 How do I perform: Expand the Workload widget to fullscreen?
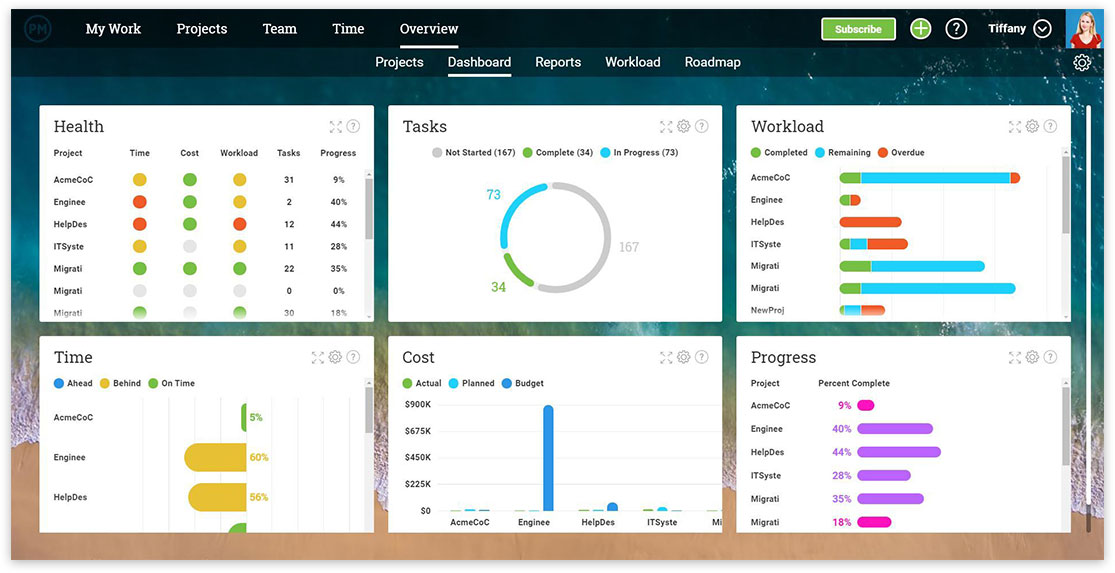coord(1015,127)
